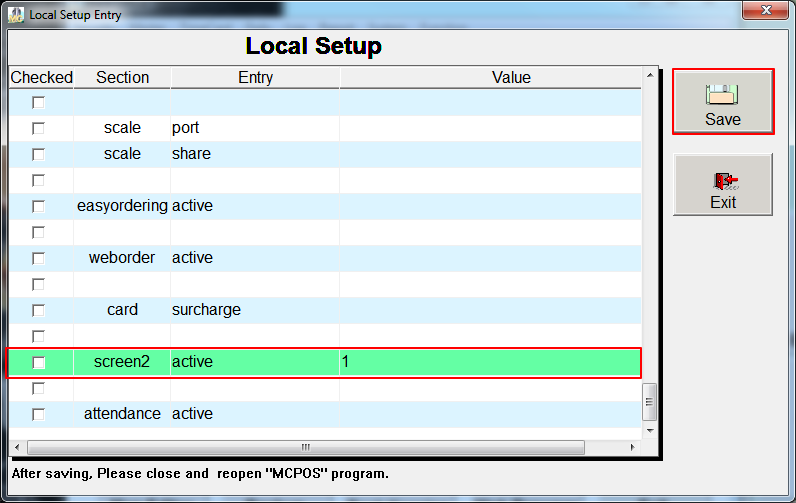Click the card surcharge value cell

click(490, 310)
